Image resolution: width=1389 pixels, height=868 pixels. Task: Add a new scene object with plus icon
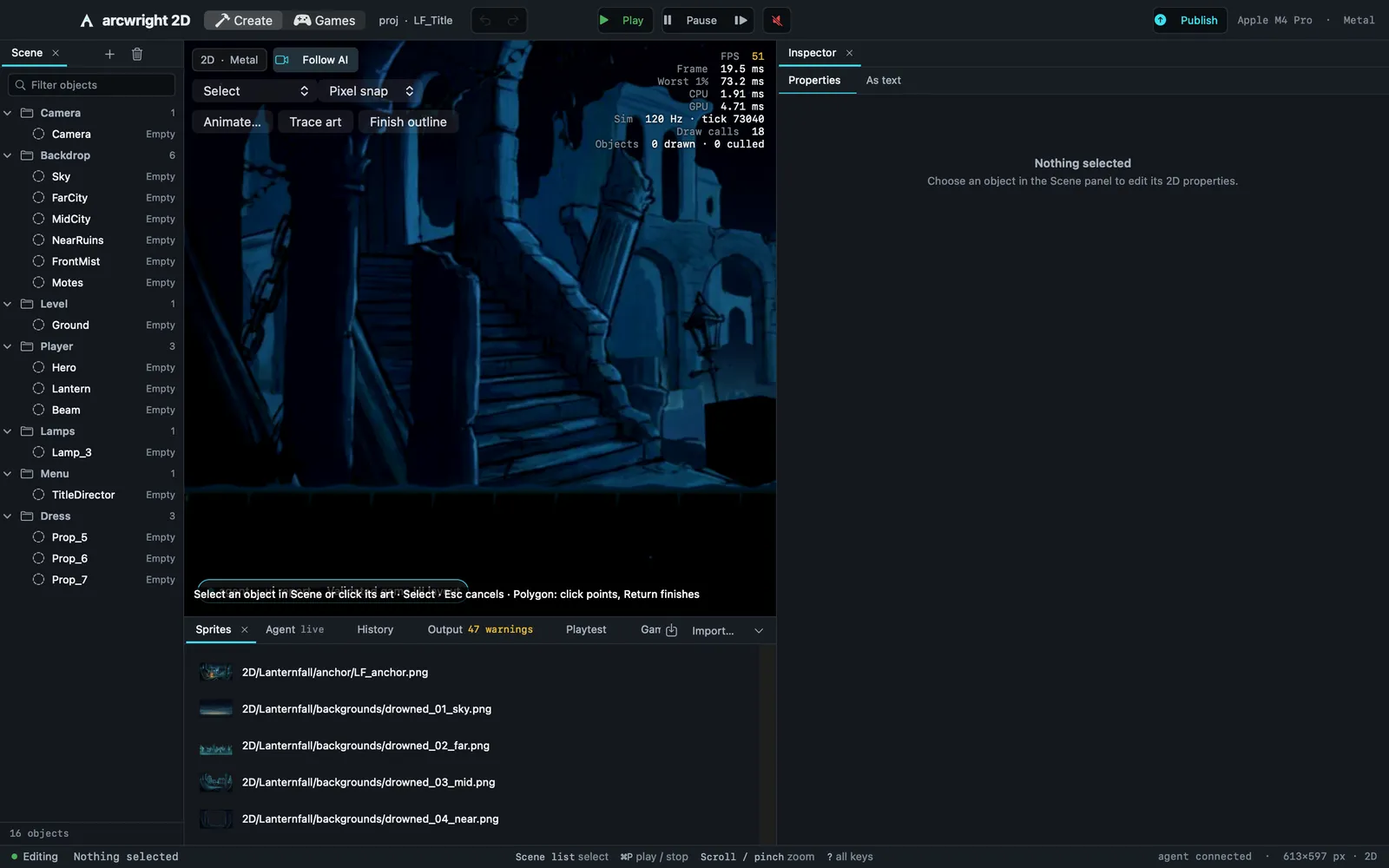109,54
